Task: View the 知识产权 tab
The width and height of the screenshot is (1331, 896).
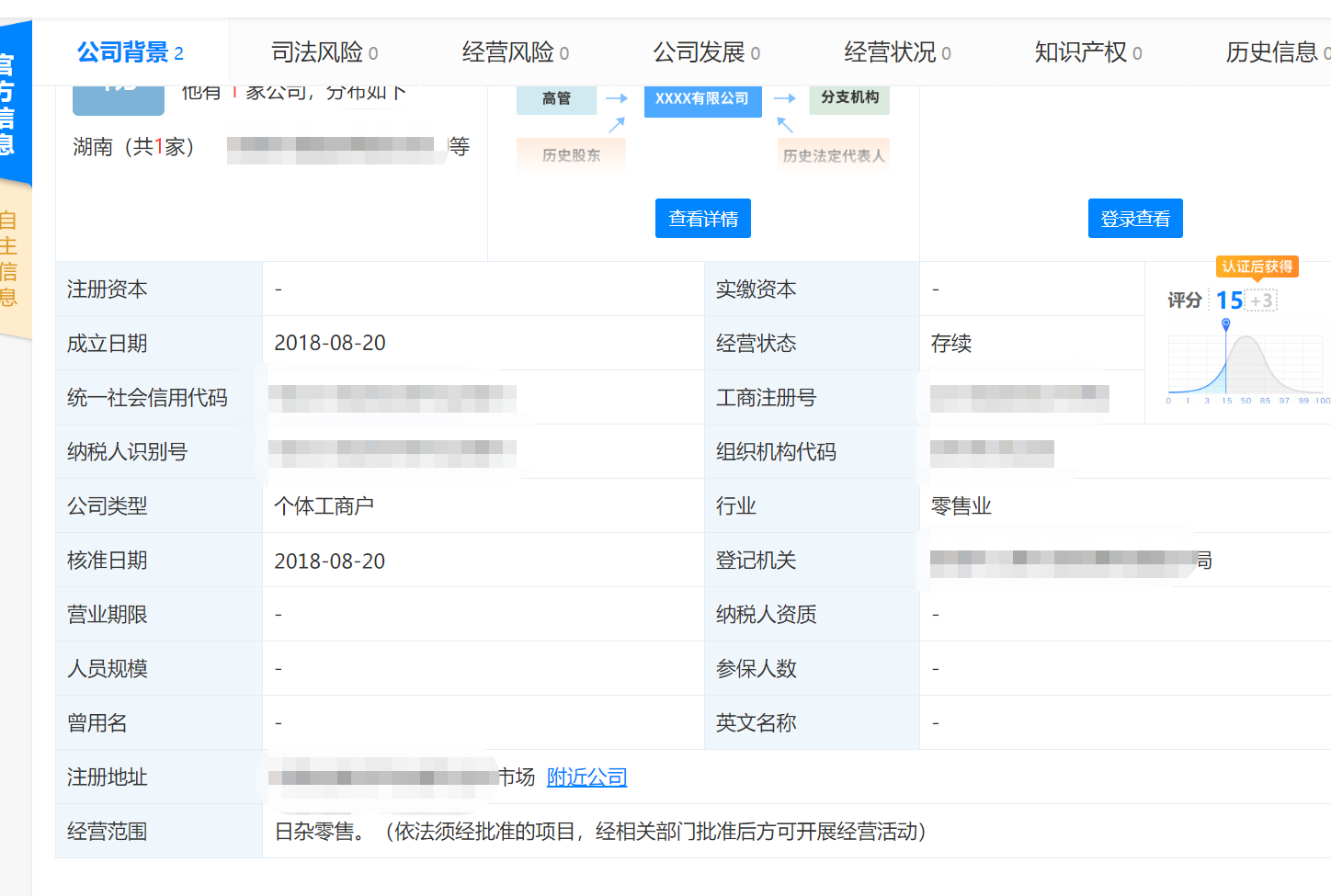Action: 1088,52
